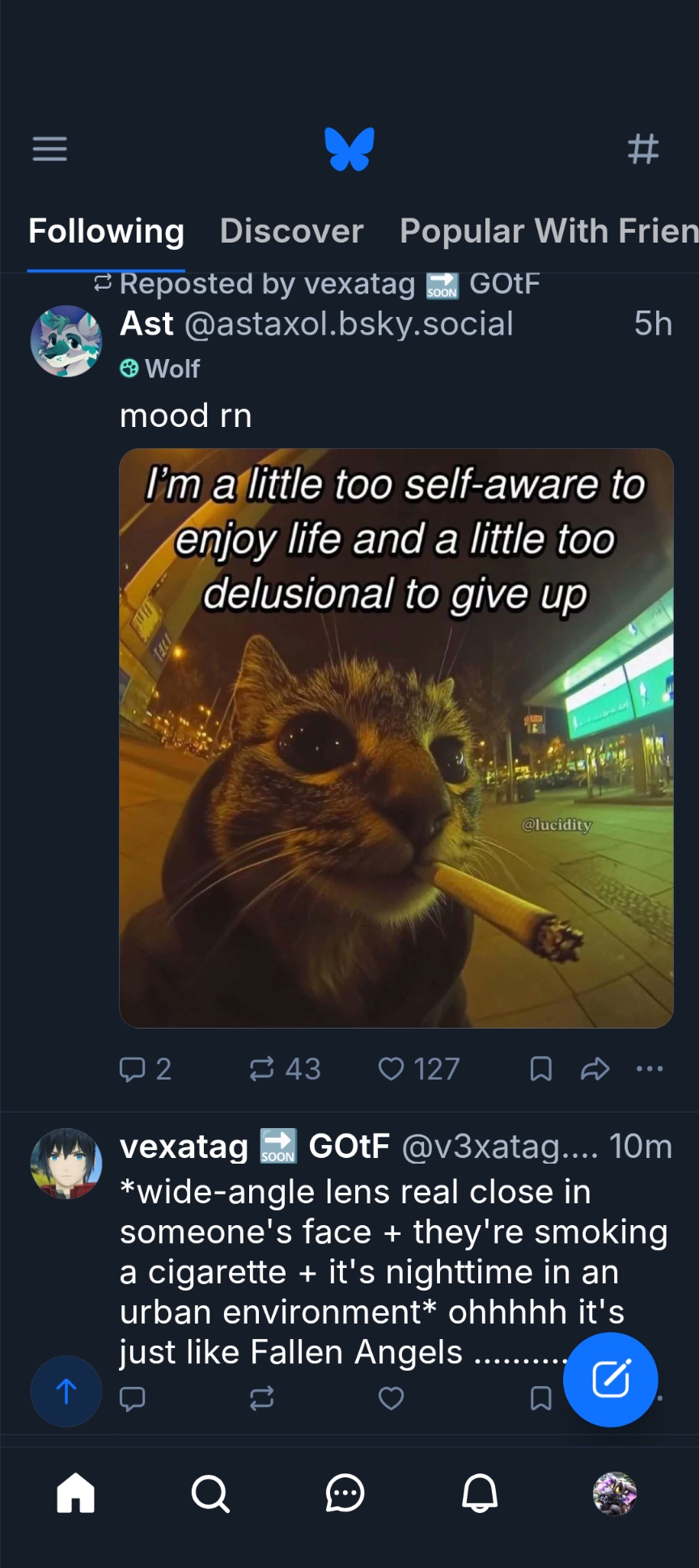Open the search page from bottom bar
The width and height of the screenshot is (699, 1568).
click(x=210, y=1493)
